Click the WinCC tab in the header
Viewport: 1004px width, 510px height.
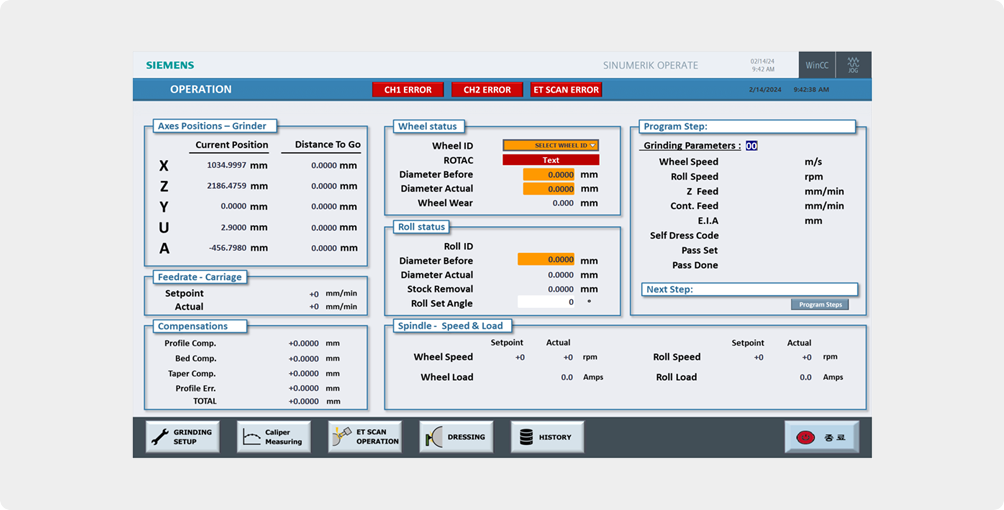[x=817, y=66]
